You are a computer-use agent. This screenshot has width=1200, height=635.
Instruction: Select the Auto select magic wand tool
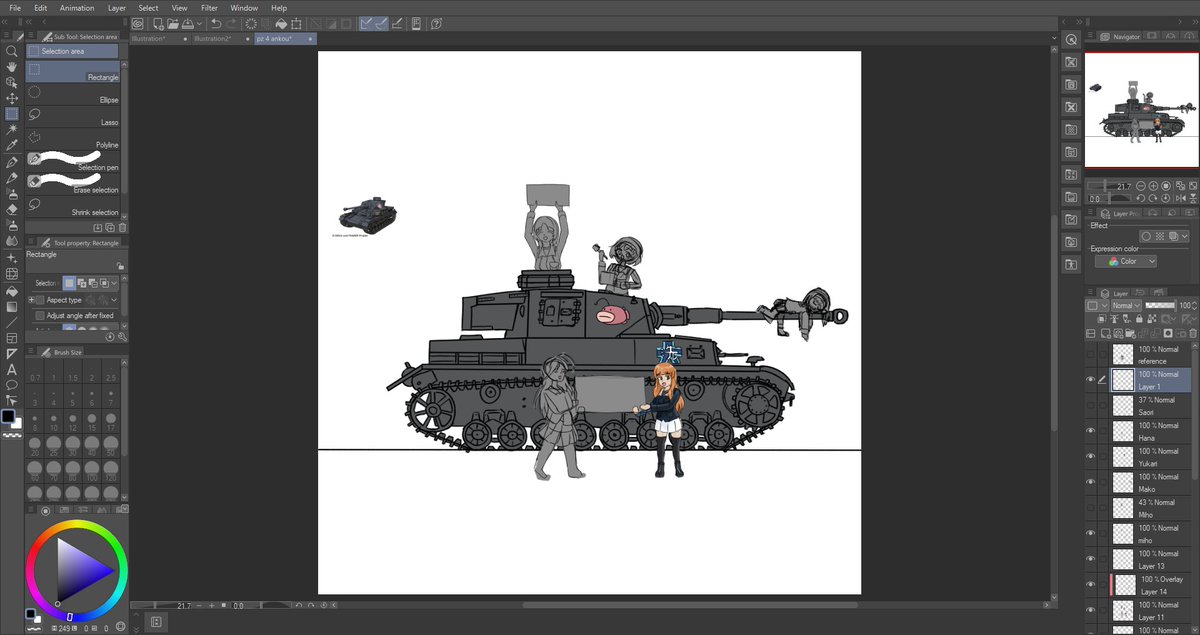tap(12, 130)
